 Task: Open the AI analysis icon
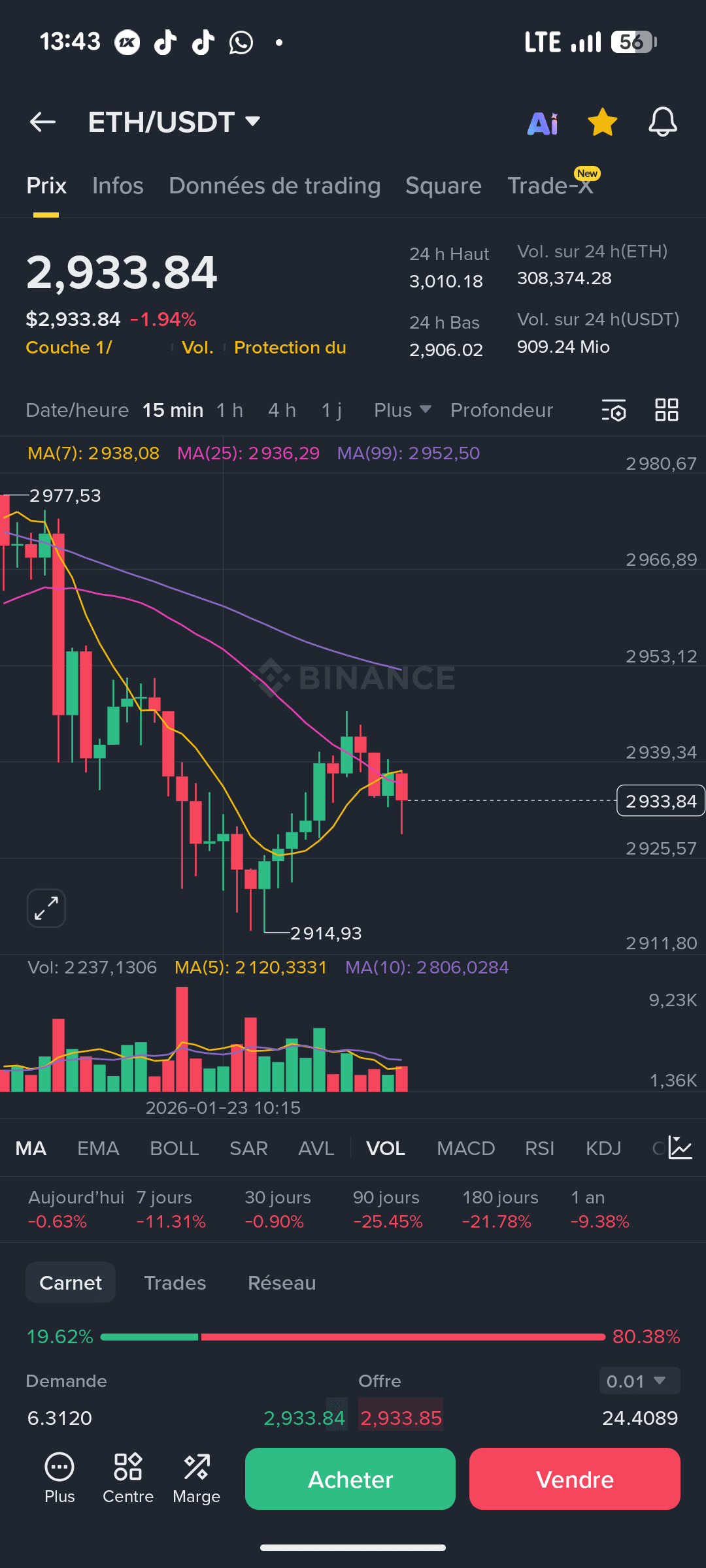point(543,123)
